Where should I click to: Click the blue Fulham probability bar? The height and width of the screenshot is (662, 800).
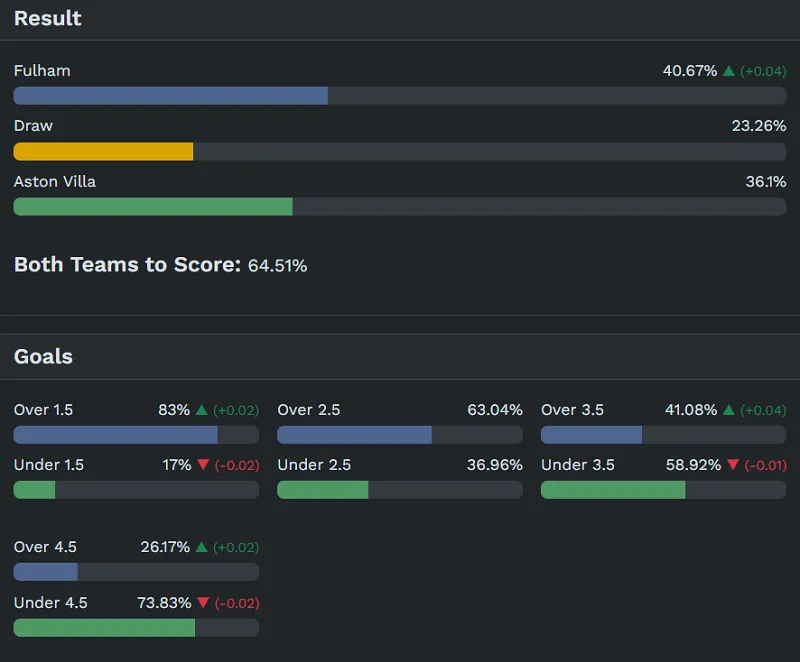pyautogui.click(x=170, y=96)
